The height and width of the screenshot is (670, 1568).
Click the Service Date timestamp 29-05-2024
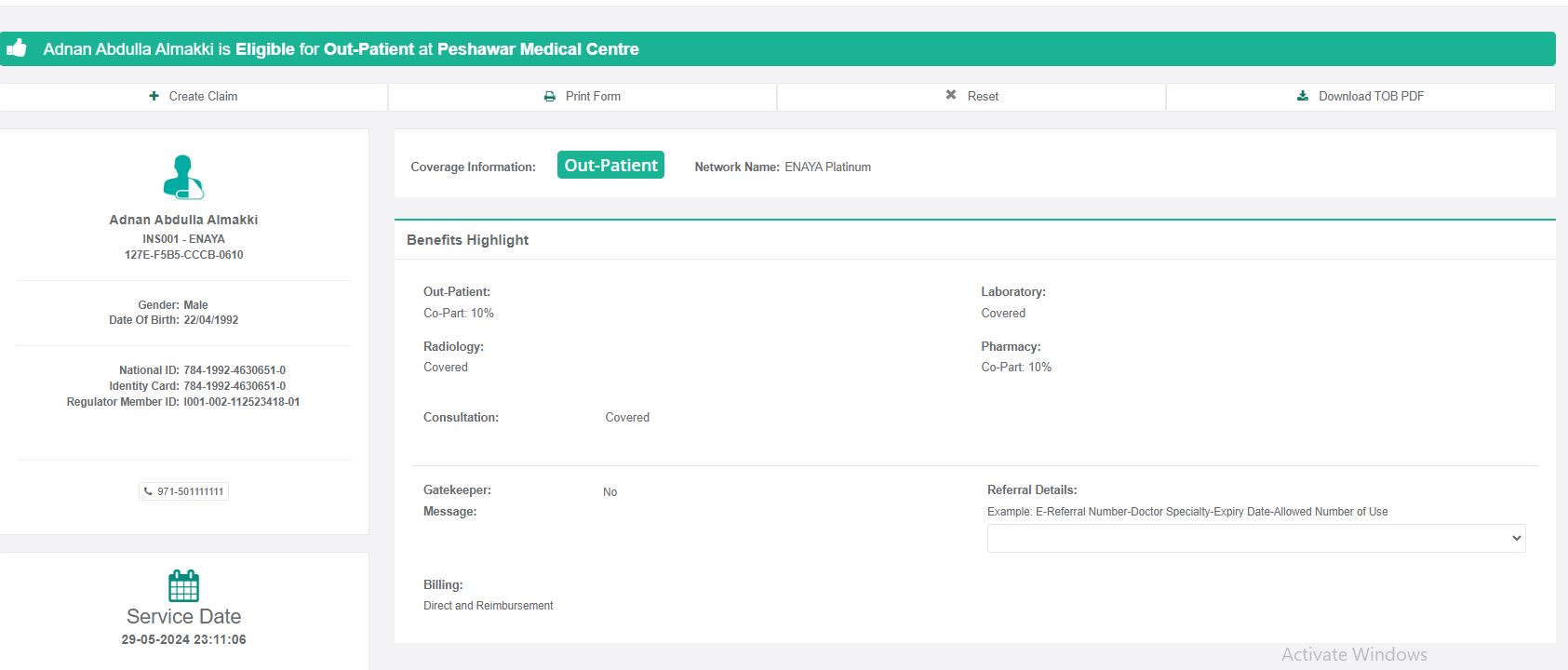pyautogui.click(x=183, y=639)
